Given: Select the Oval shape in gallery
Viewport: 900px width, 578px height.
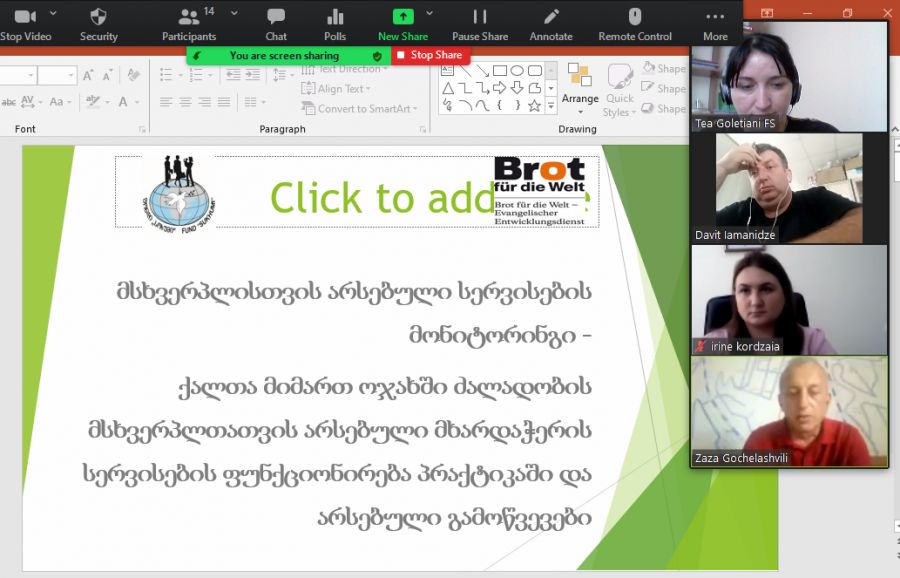Looking at the screenshot, I should (517, 71).
